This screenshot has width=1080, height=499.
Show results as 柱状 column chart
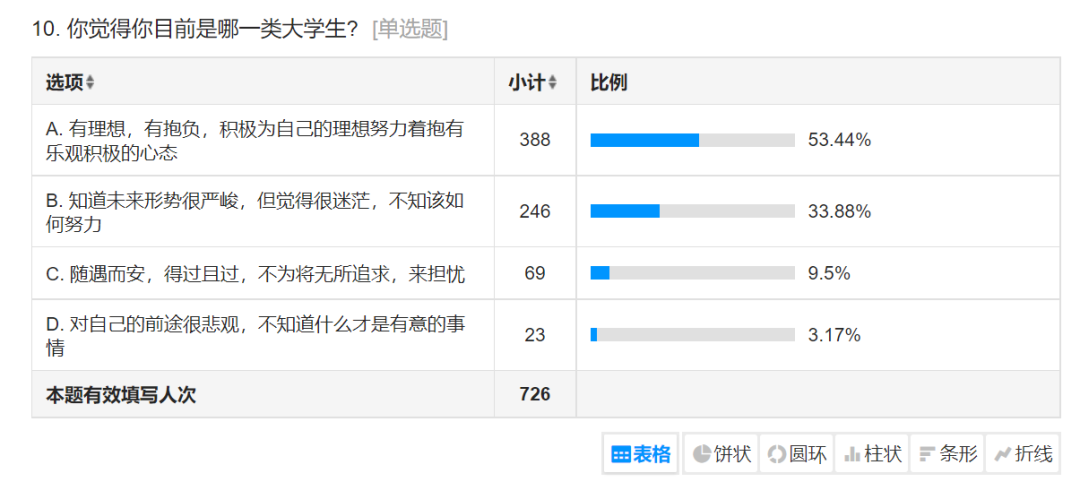pyautogui.click(x=872, y=454)
